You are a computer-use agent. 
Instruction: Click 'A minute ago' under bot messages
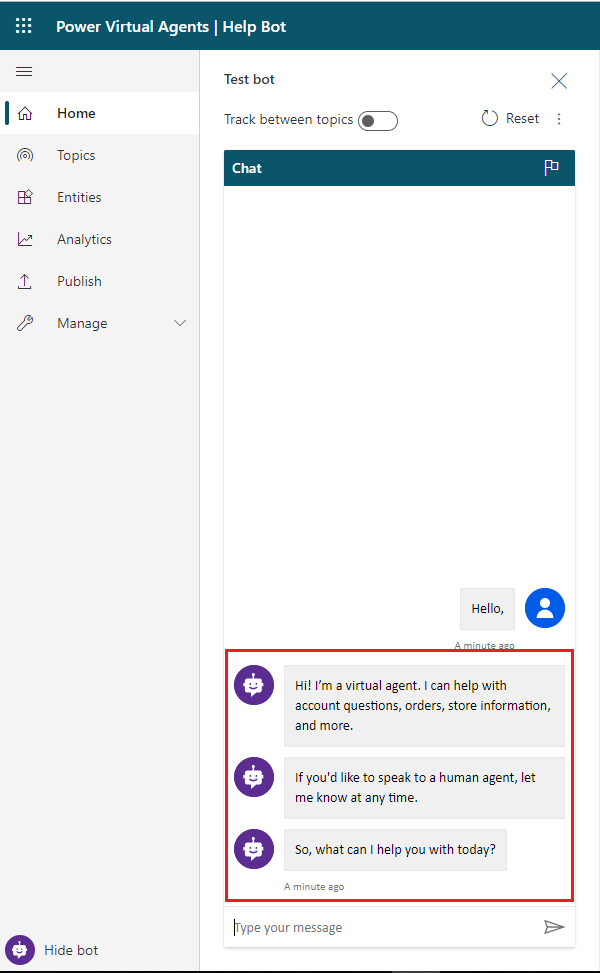coord(314,887)
